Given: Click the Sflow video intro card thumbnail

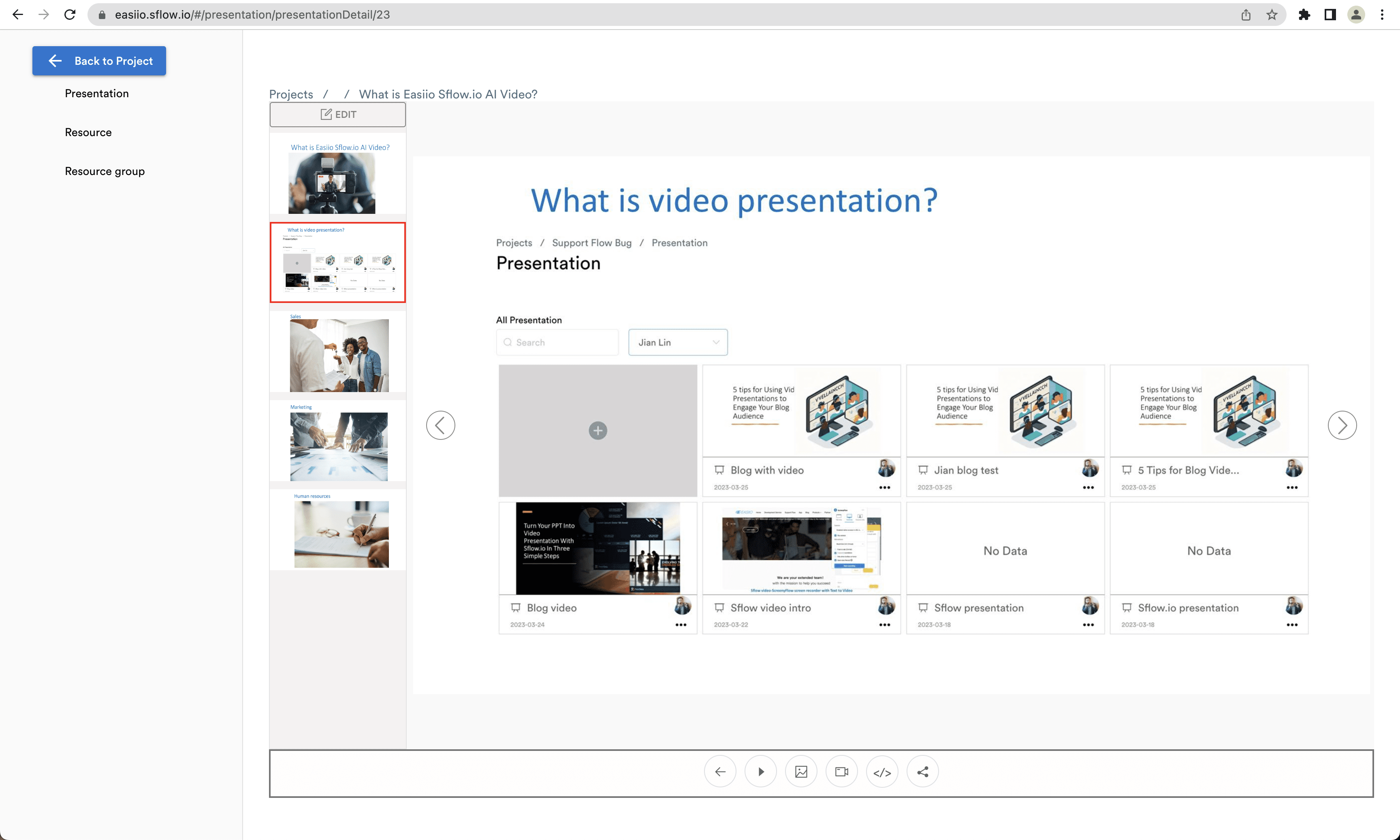Looking at the screenshot, I should (801, 548).
